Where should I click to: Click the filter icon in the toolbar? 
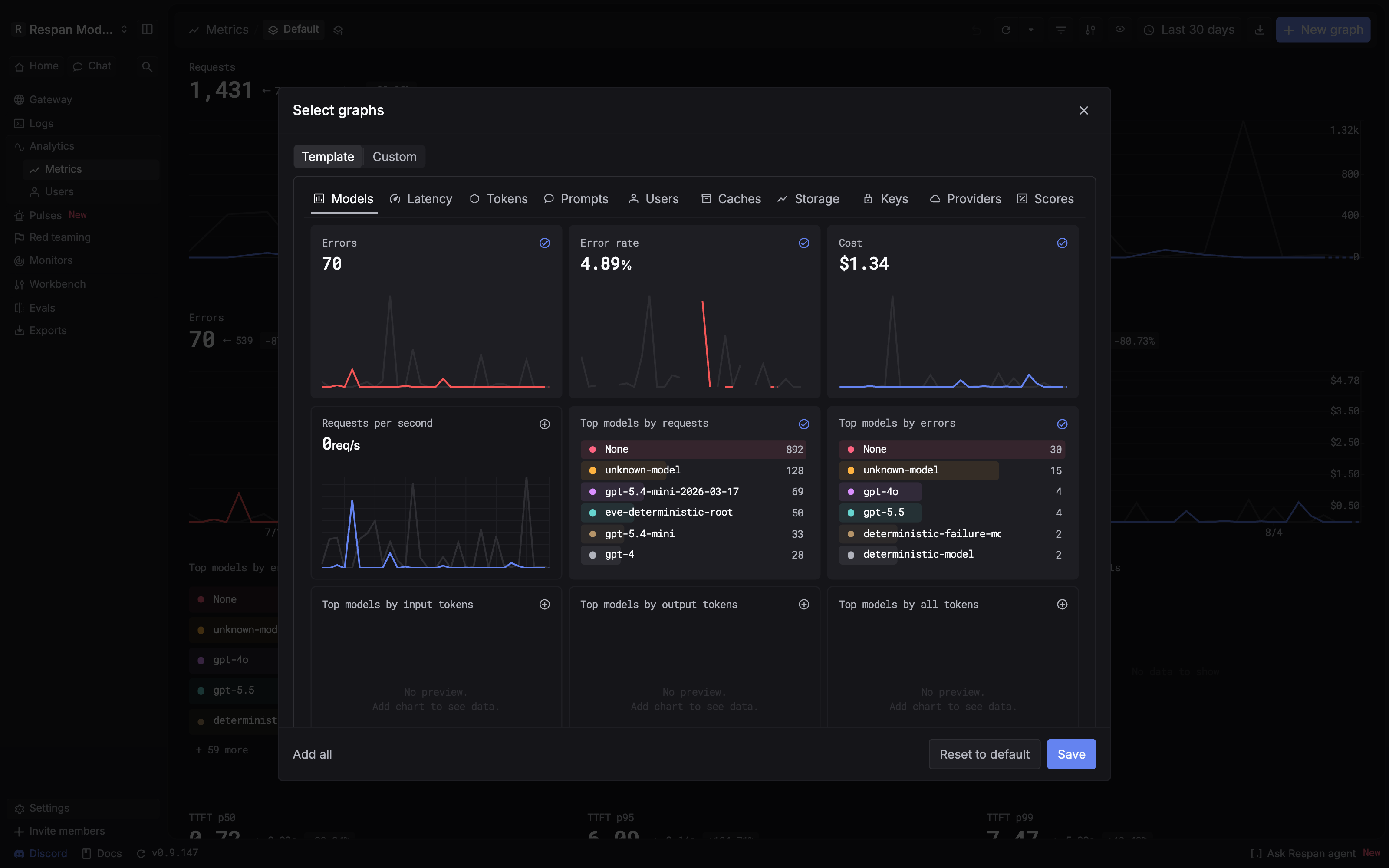(x=1061, y=30)
